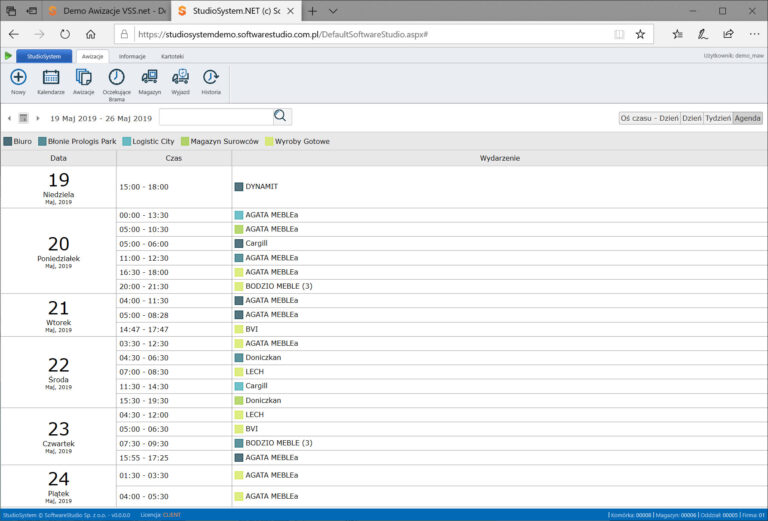Viewport: 768px width, 521px height.
Task: Open the Kalendarze calendar icon
Action: [x=51, y=77]
